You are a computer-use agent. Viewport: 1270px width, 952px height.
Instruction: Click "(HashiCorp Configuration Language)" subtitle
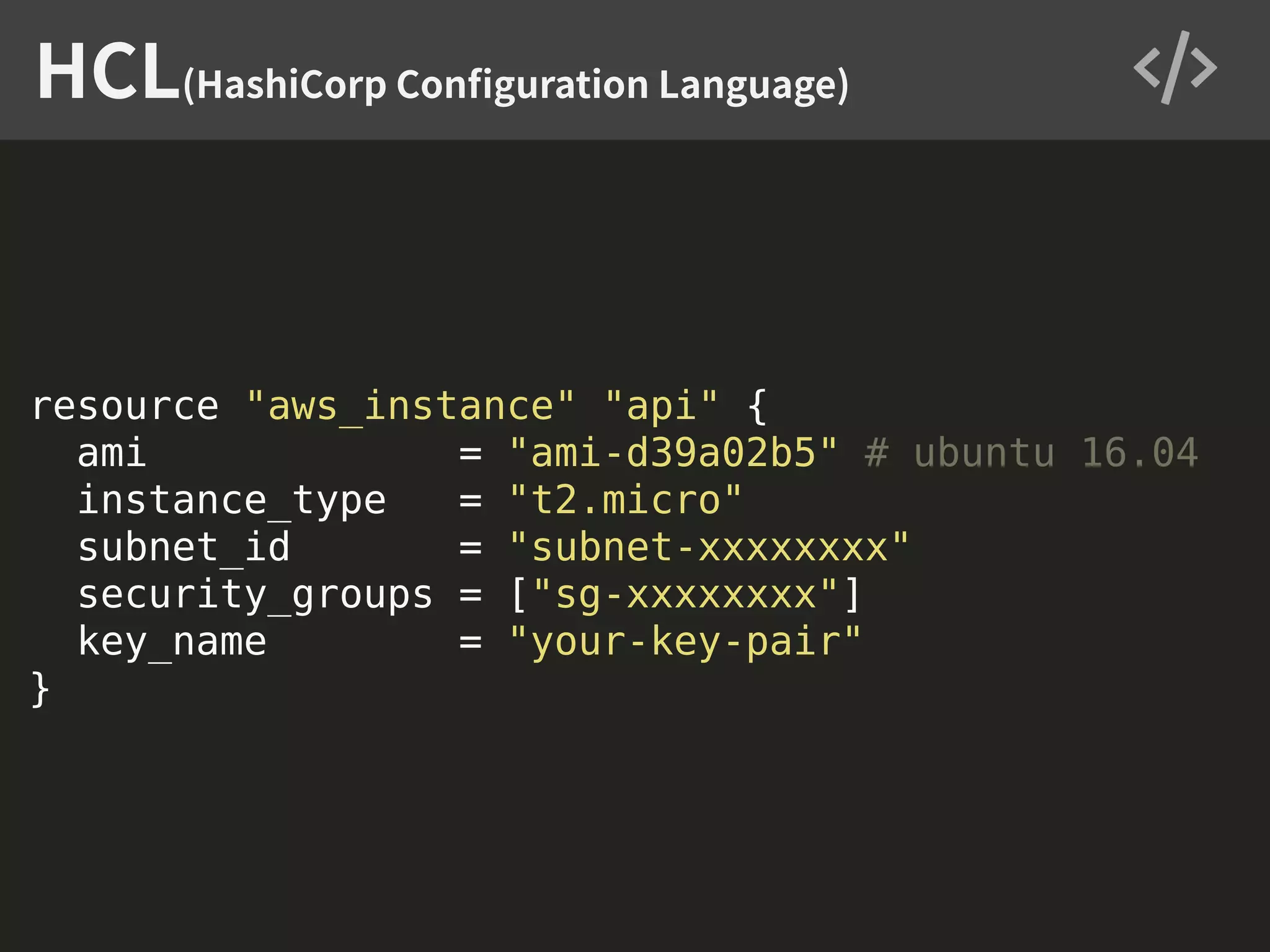(x=516, y=86)
